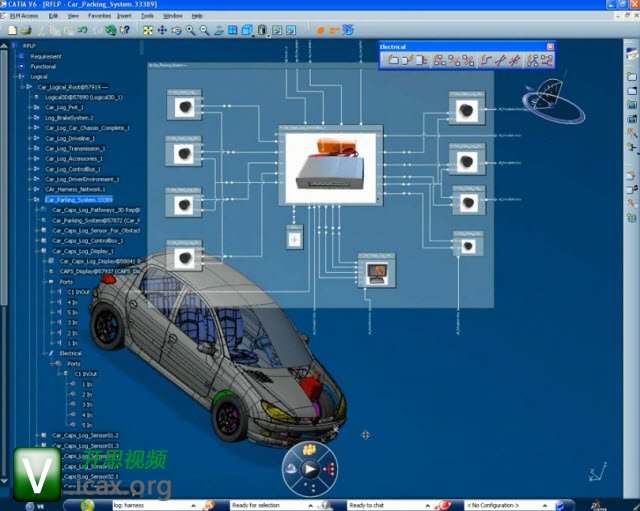This screenshot has height=511, width=640.
Task: Select the Pan view tool
Action: point(162,30)
